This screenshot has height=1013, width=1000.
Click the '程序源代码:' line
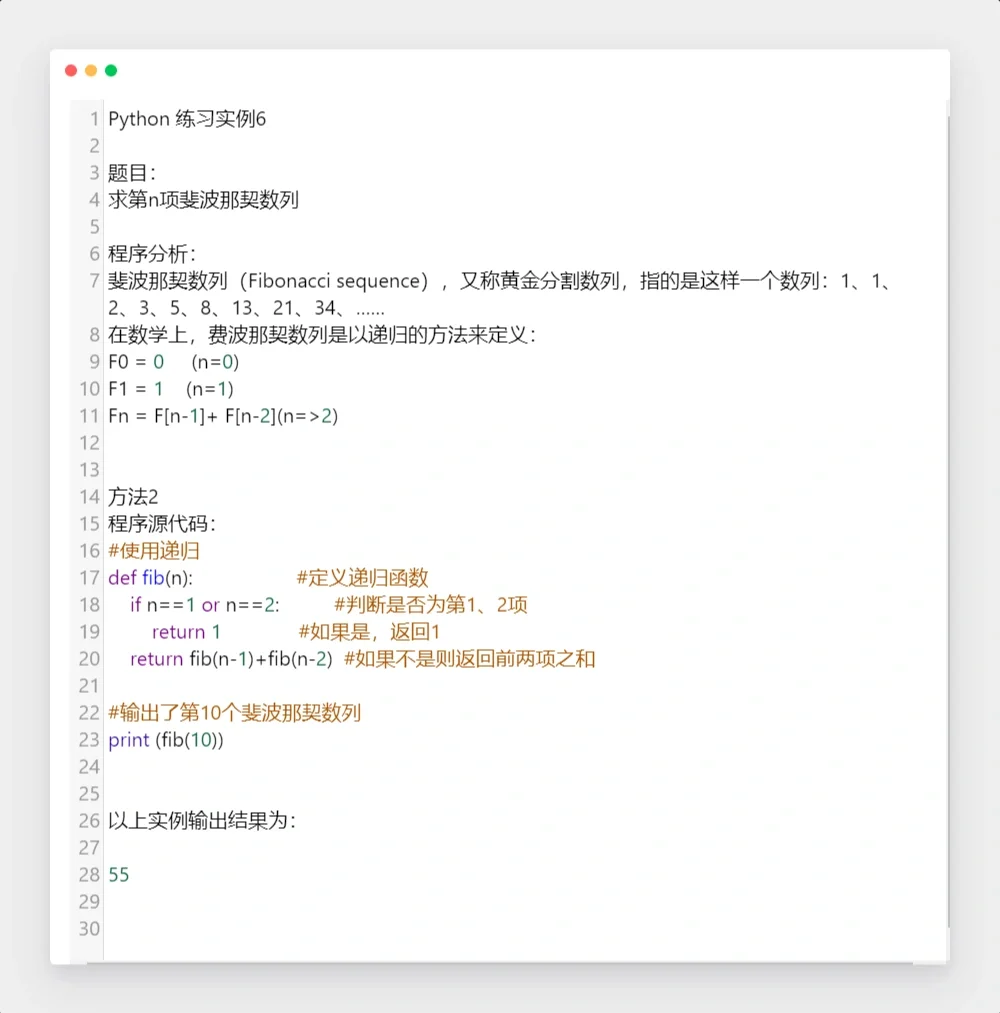pos(161,524)
